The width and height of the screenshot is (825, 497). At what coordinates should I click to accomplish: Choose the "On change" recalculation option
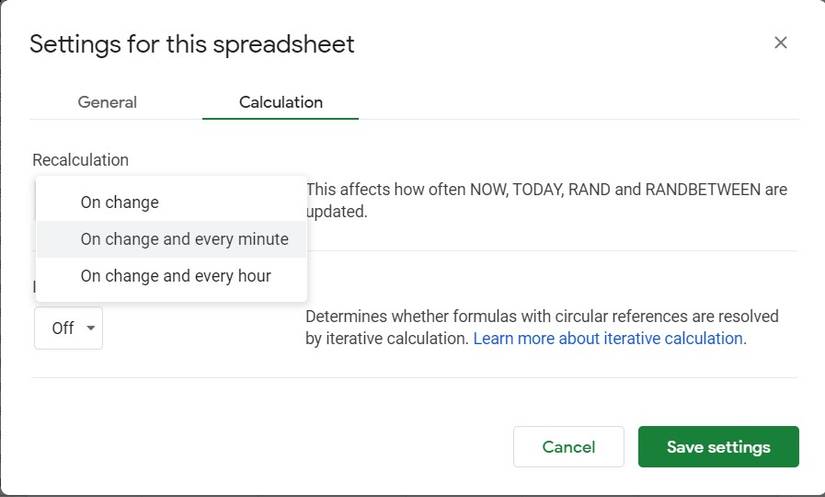[x=120, y=202]
